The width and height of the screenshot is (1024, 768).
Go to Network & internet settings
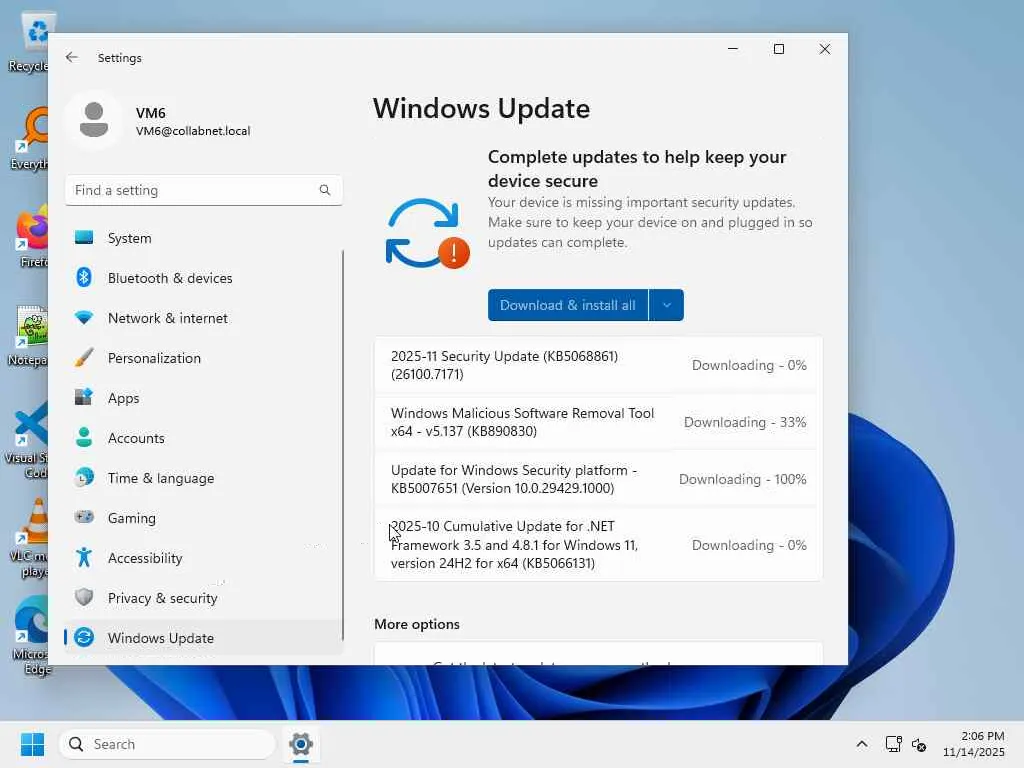(203, 318)
